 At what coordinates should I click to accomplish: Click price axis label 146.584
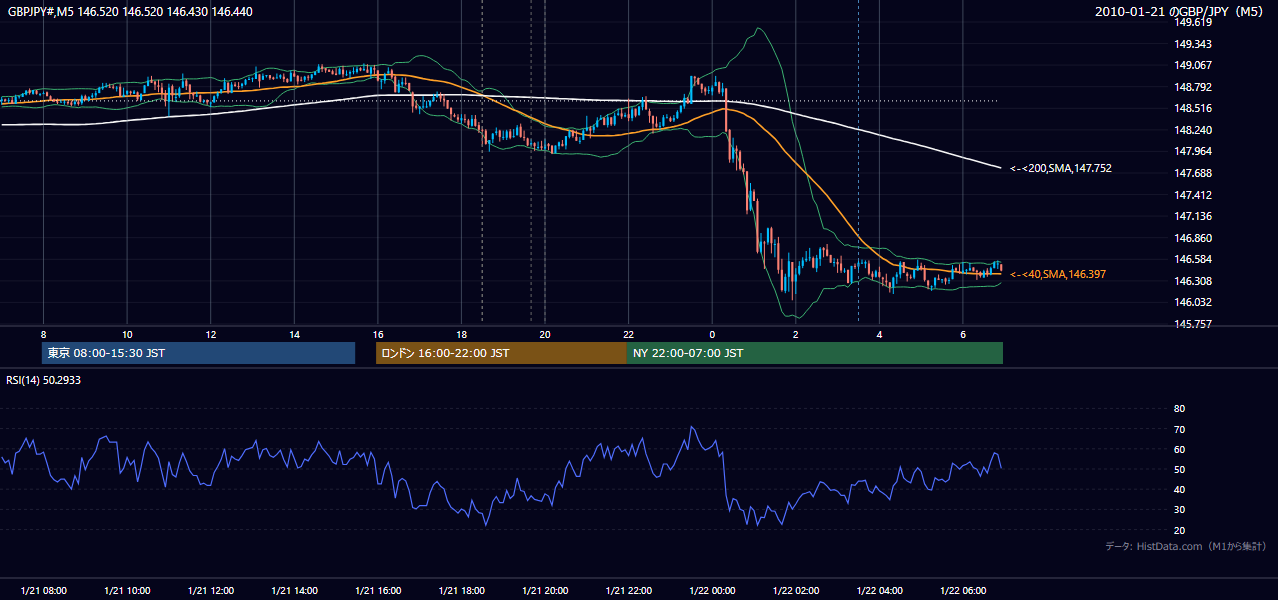click(x=1194, y=259)
